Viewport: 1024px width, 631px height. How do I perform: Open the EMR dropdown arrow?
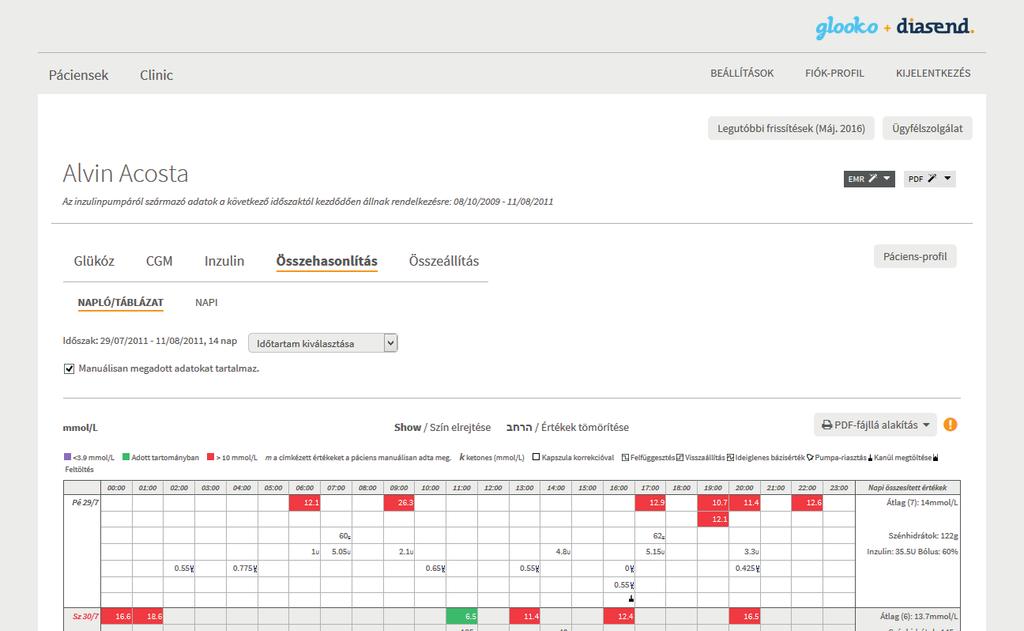(x=887, y=178)
